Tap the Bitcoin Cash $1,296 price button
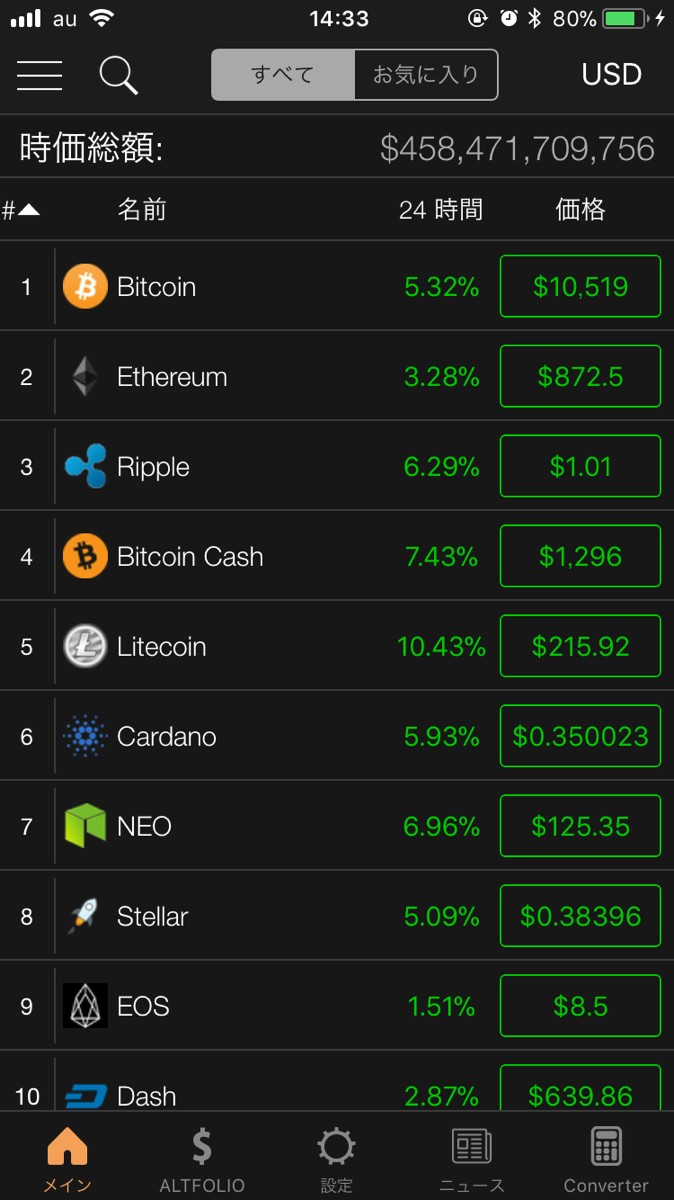 (x=580, y=557)
